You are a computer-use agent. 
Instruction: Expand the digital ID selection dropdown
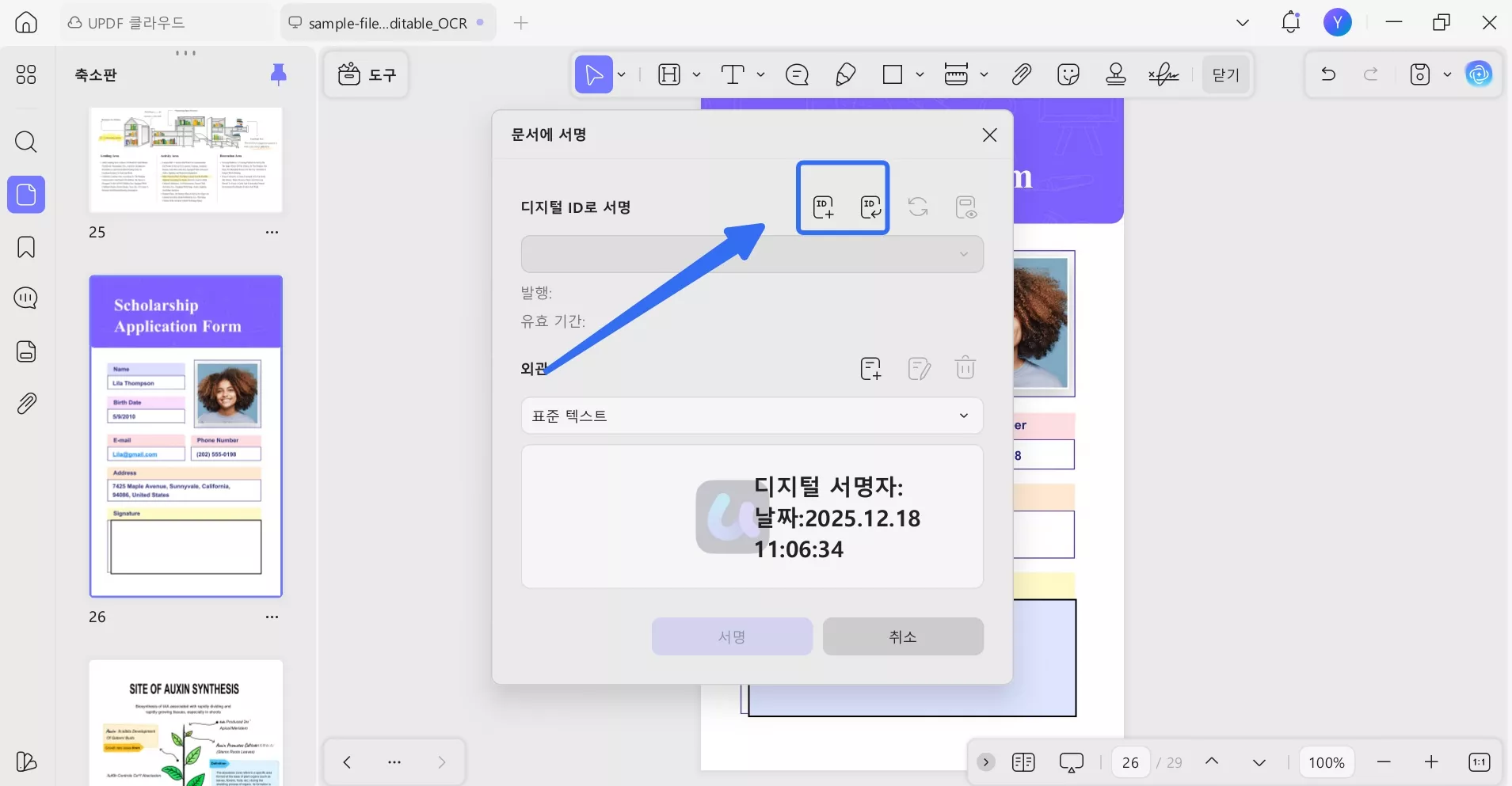click(963, 254)
